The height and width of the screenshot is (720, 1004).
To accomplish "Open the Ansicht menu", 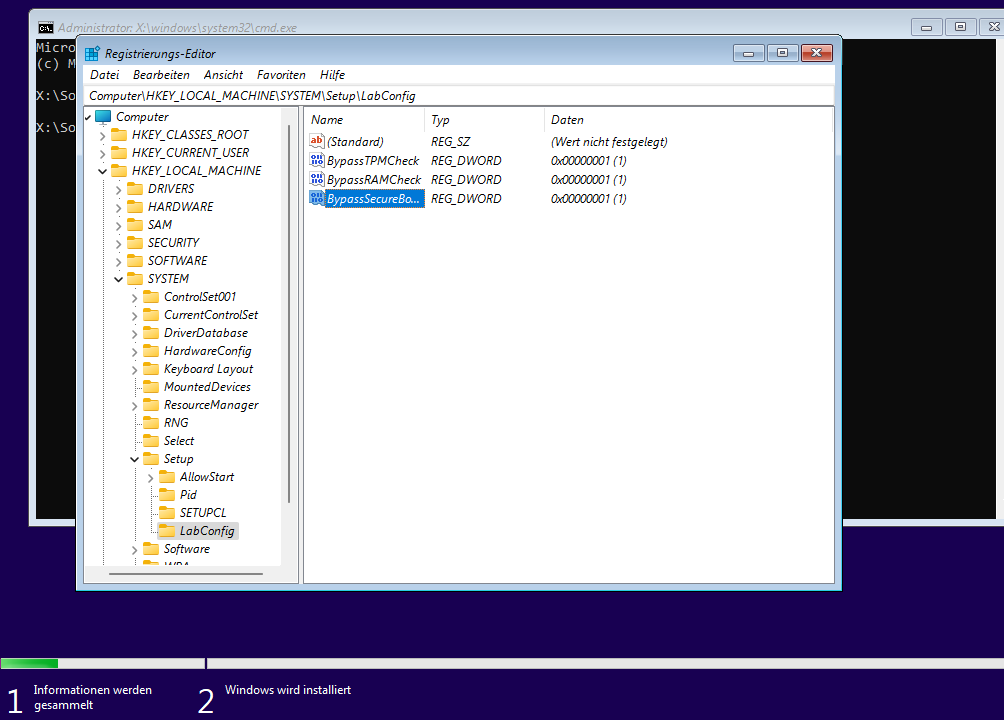I will click(x=223, y=75).
